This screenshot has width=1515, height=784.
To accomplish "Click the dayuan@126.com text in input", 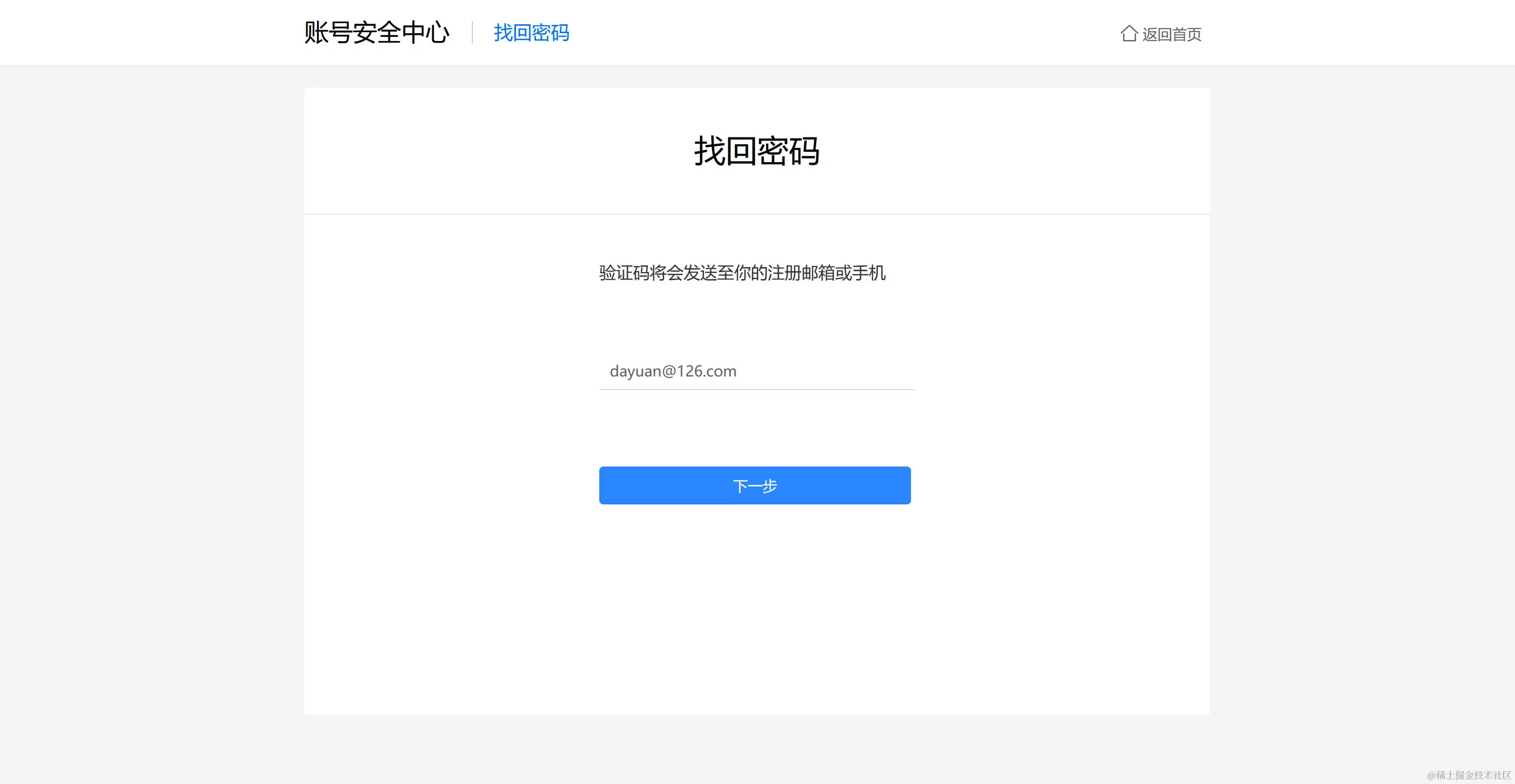I will coord(673,371).
